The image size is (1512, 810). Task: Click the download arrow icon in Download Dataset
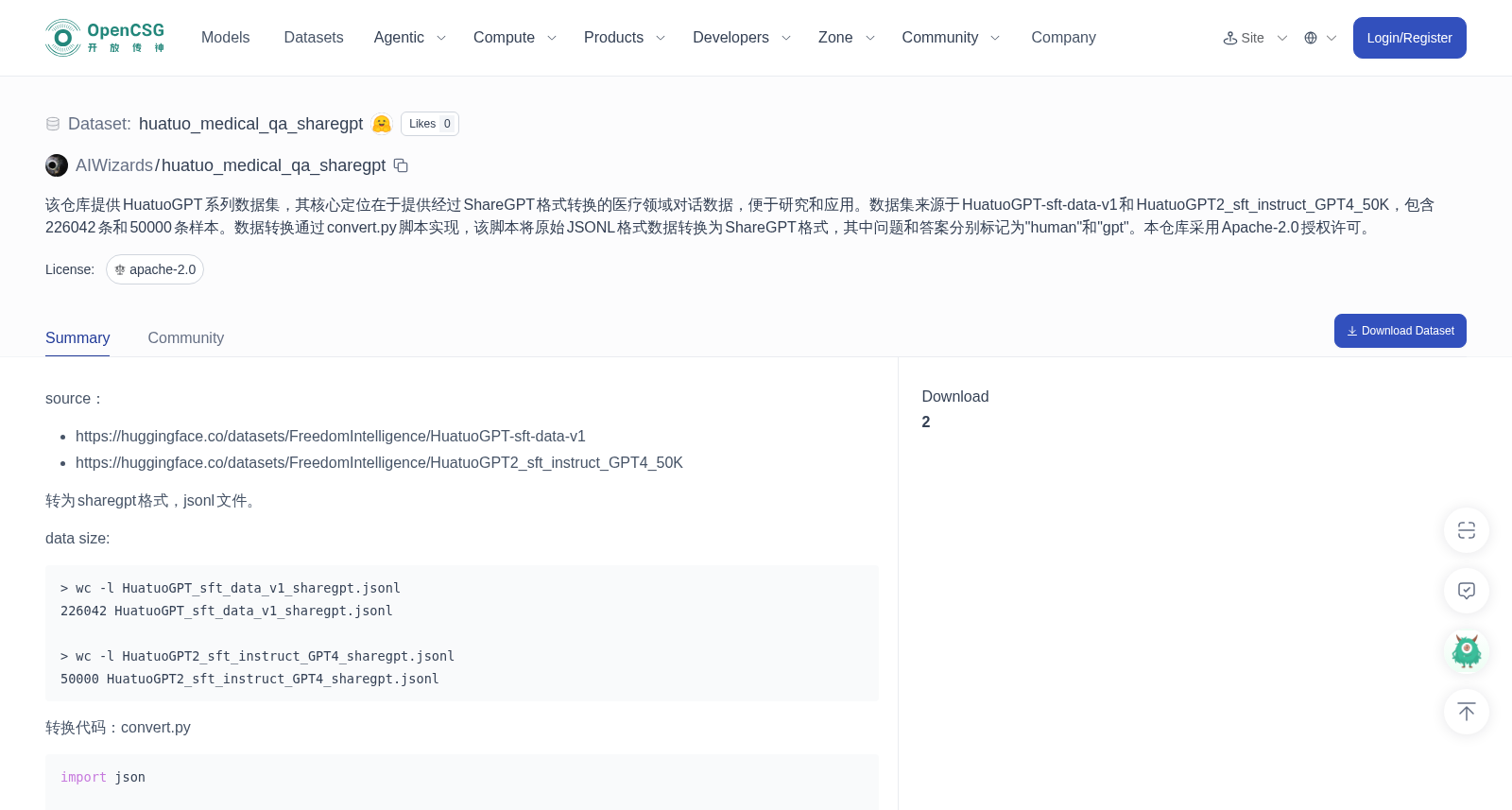coord(1352,331)
